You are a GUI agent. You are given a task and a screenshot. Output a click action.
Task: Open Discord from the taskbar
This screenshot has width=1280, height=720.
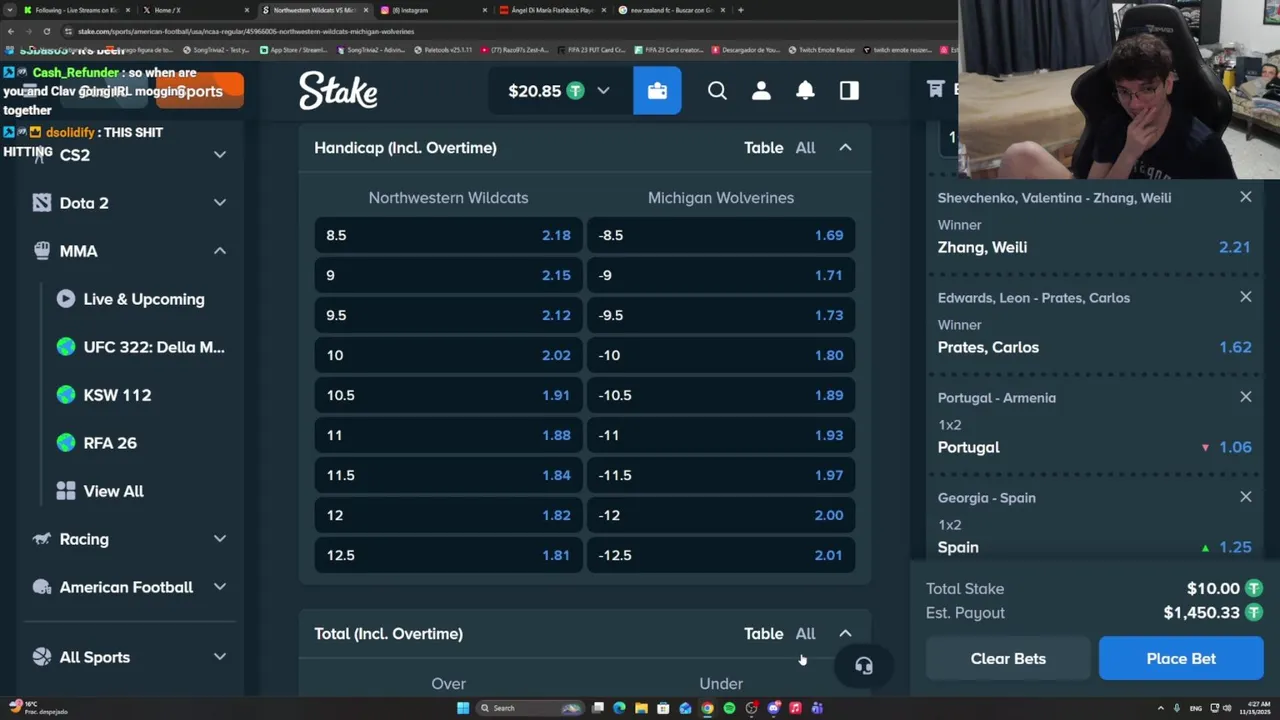point(773,708)
